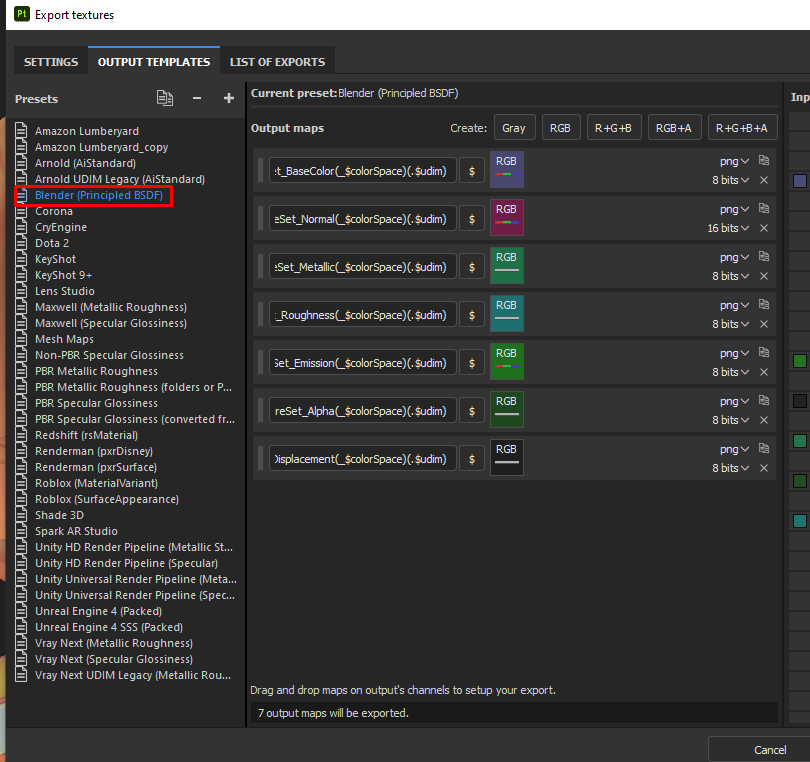The image size is (810, 762).
Task: Click the Normal RGB channel swatch
Action: tap(507, 217)
